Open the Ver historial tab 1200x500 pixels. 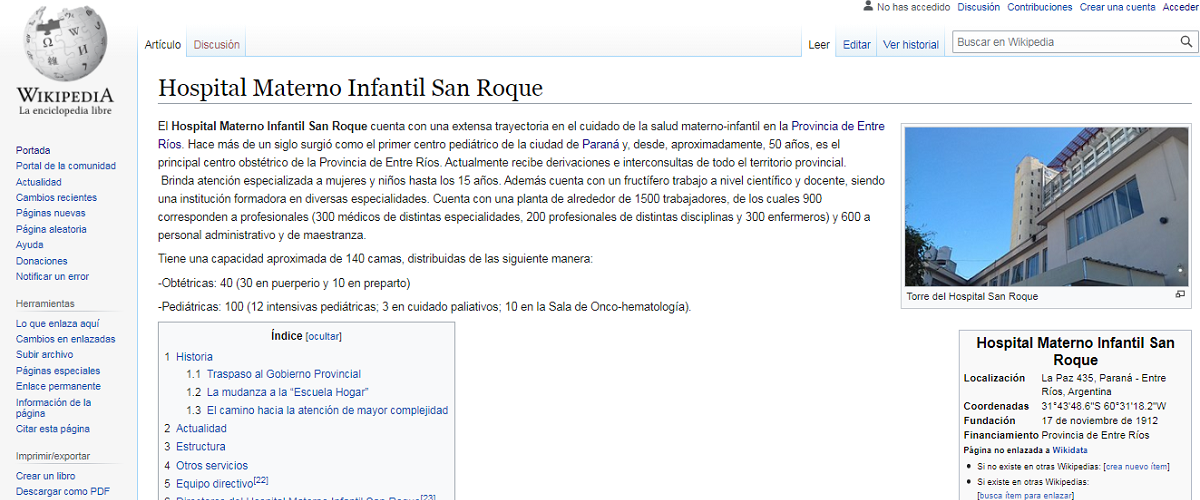(910, 45)
